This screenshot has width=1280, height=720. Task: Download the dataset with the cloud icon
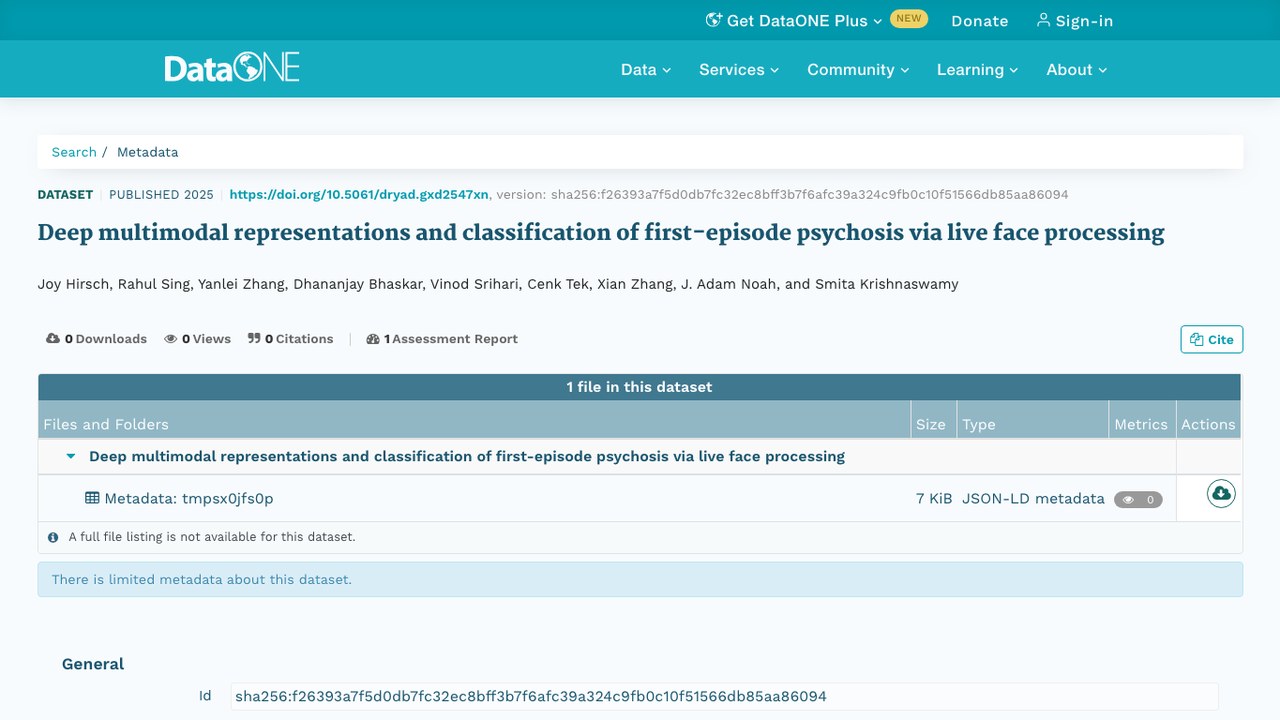coord(1221,493)
